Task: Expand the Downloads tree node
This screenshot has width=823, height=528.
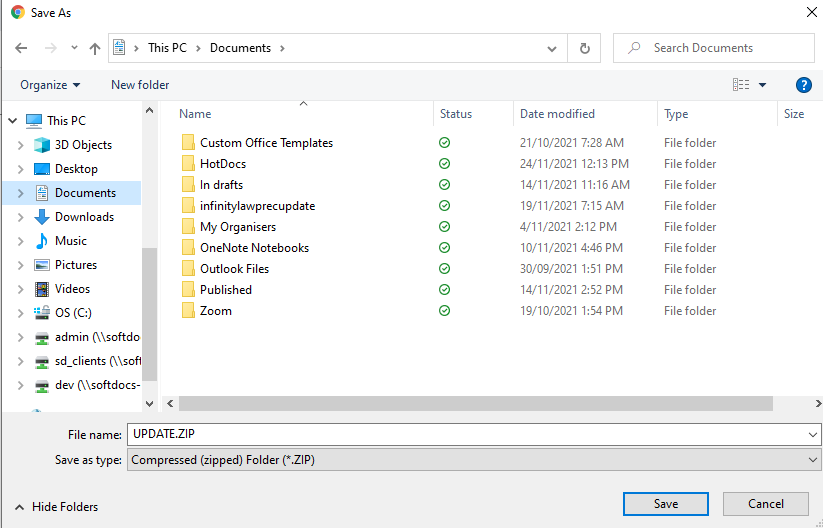Action: [20, 217]
